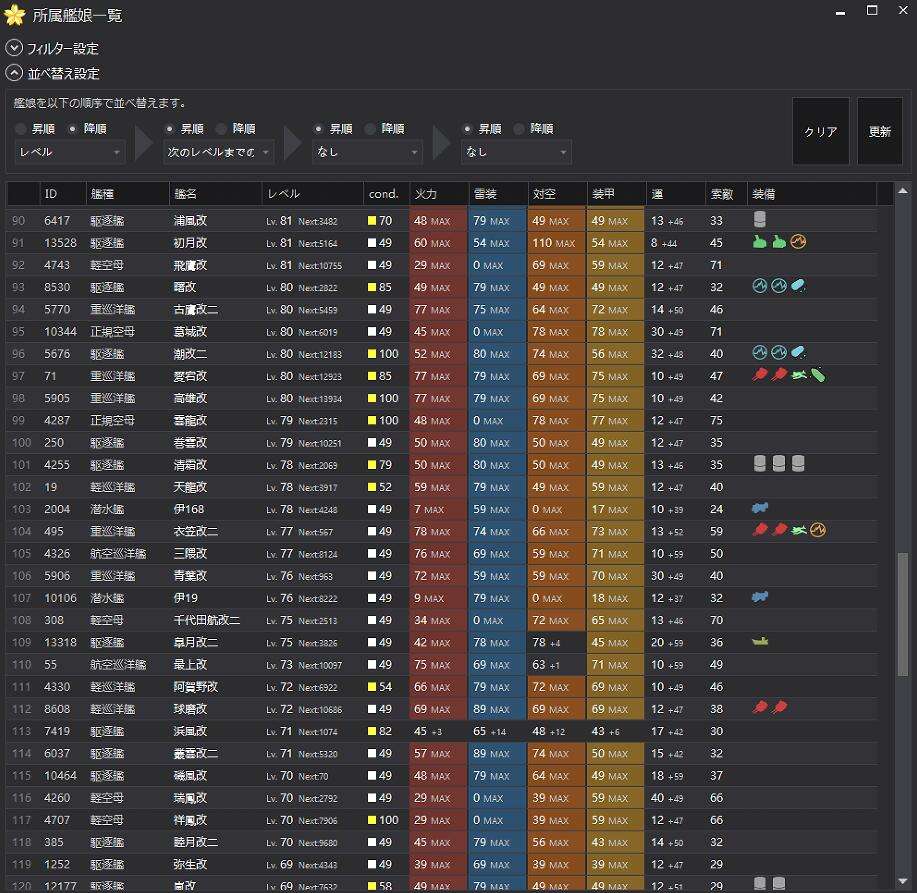Click the first red gun icon for 愛宕改
The height and width of the screenshot is (893, 917).
click(760, 375)
